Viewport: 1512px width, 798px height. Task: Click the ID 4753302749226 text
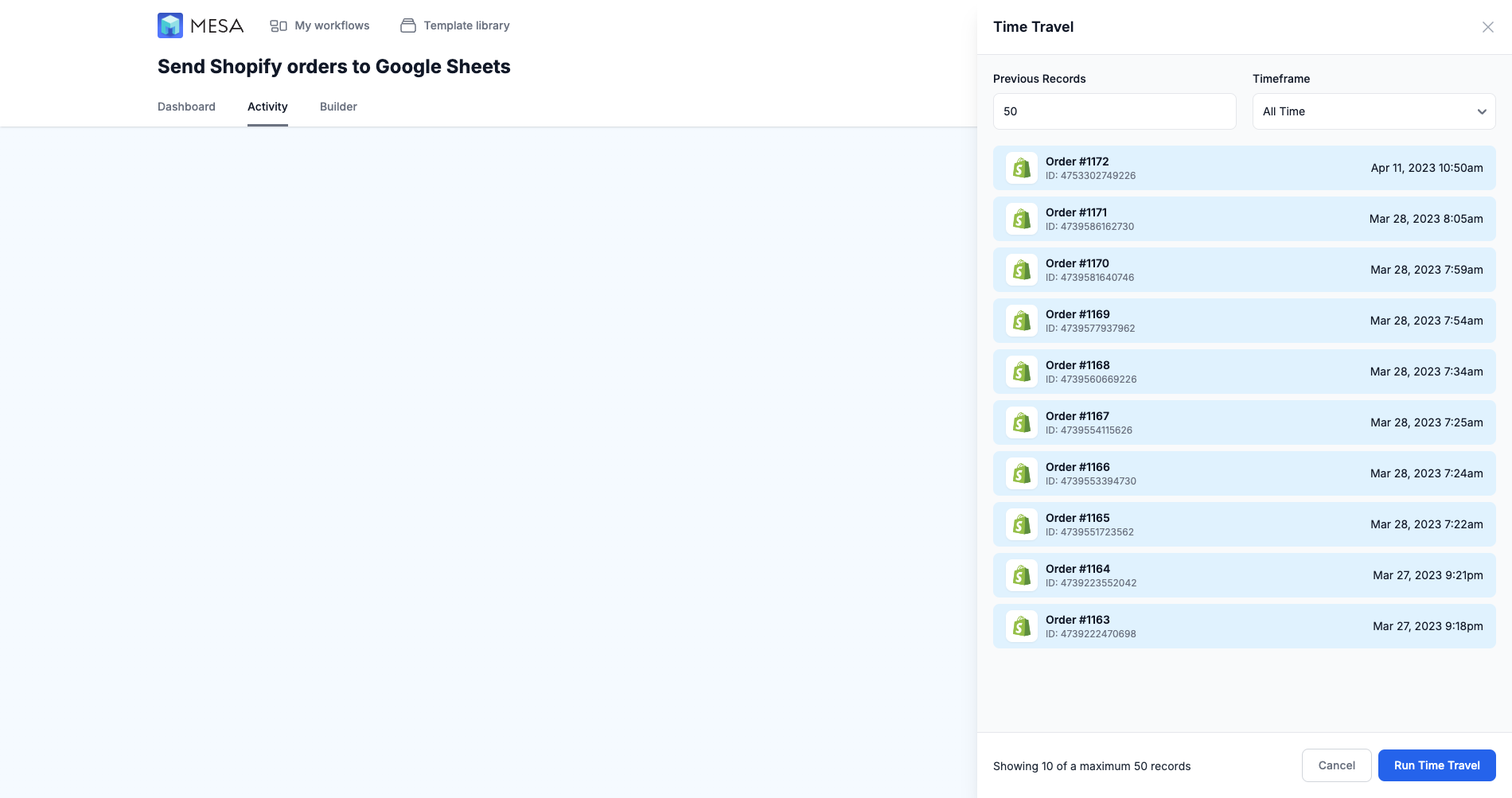pos(1091,176)
